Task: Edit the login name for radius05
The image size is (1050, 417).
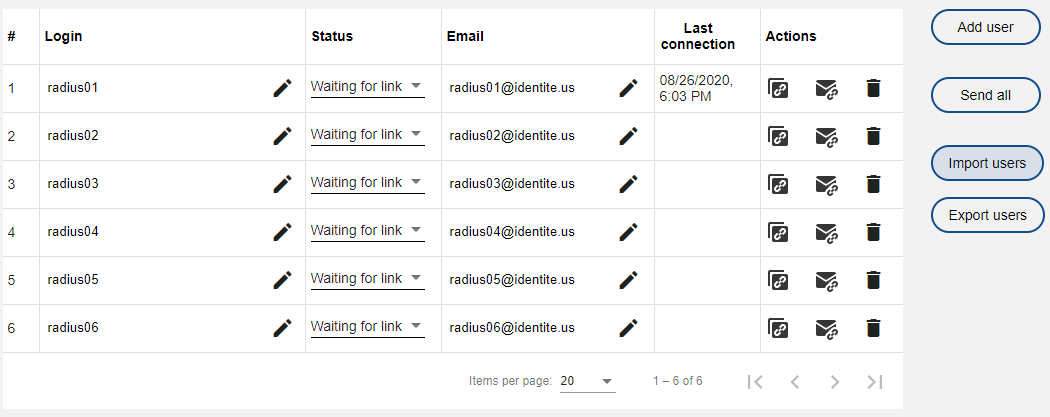Action: [x=282, y=280]
